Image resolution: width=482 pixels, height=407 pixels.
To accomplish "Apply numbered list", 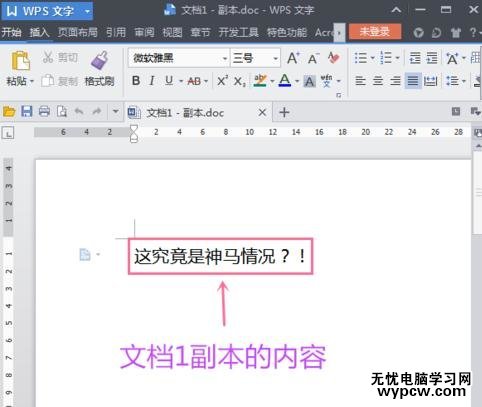I will coord(386,58).
